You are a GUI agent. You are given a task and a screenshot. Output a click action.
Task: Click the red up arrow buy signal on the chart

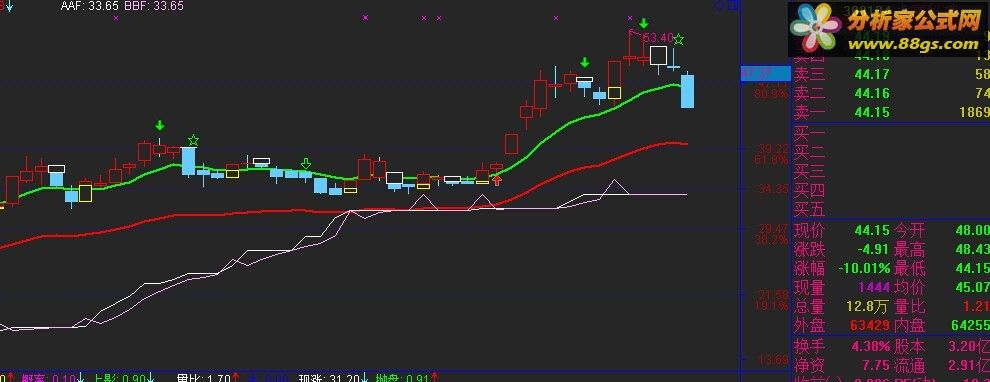[x=498, y=181]
